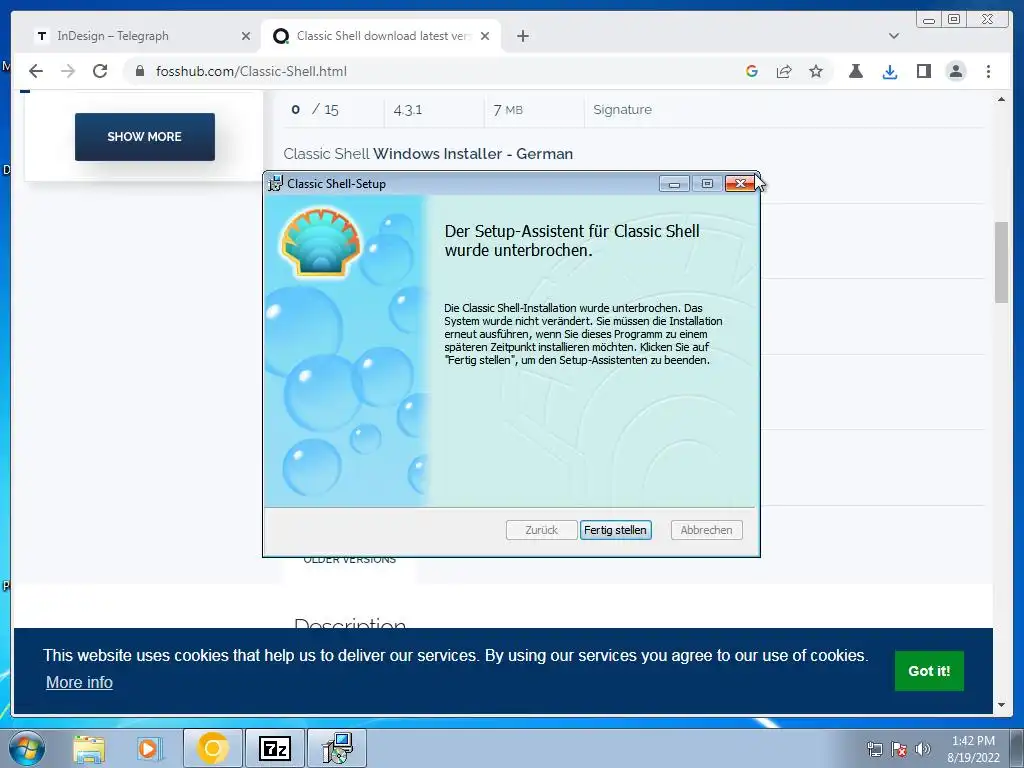Click the taskbar clock showing 1:42 PM

coord(973,741)
